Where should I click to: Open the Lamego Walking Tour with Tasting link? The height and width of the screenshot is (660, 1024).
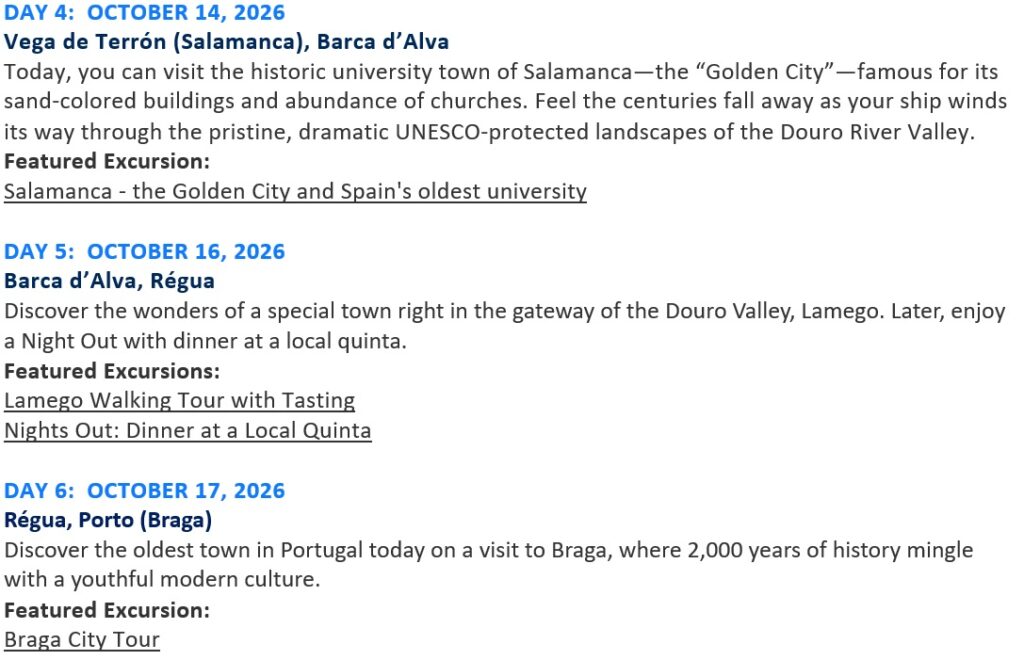[180, 400]
